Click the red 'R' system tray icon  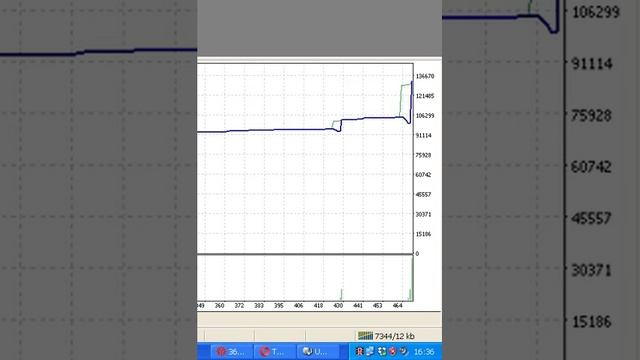click(359, 351)
